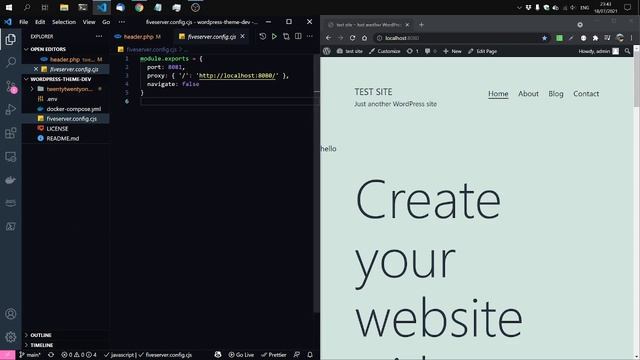Click the Go Live status bar button

241,355
